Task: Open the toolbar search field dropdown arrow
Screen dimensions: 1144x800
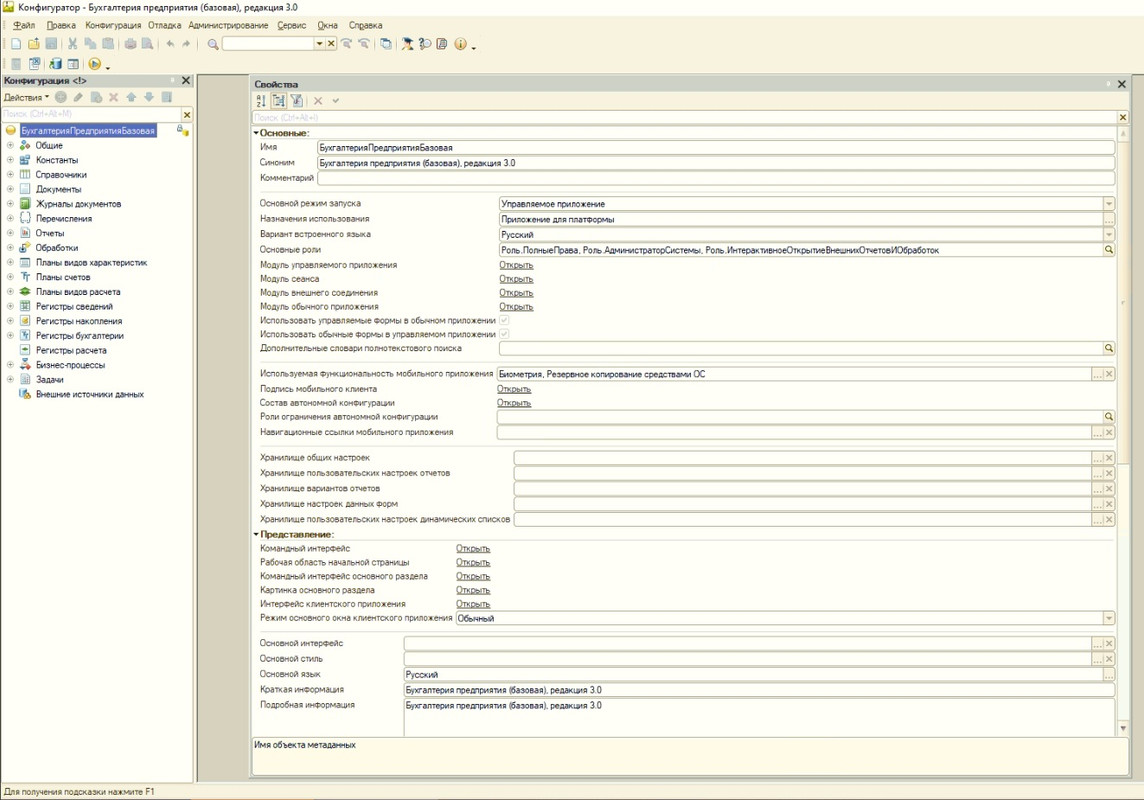Action: (319, 44)
